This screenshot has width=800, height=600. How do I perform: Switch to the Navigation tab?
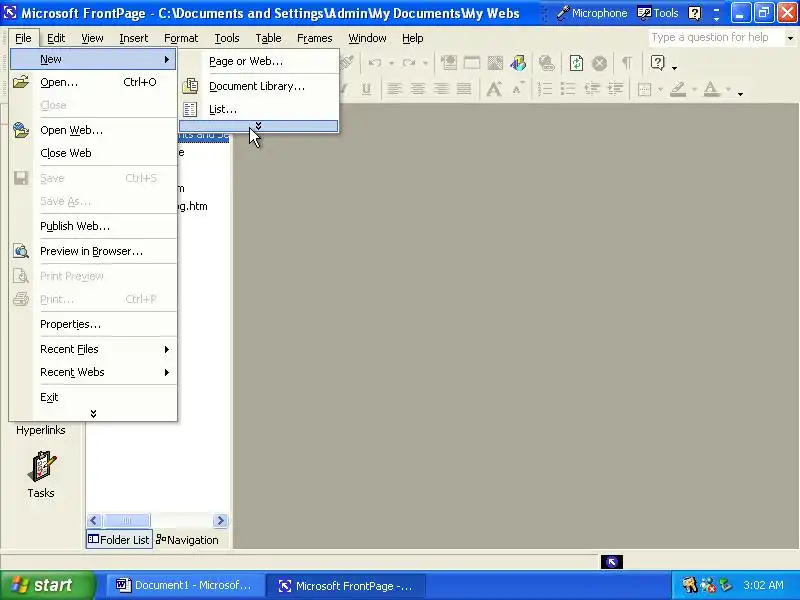click(188, 540)
